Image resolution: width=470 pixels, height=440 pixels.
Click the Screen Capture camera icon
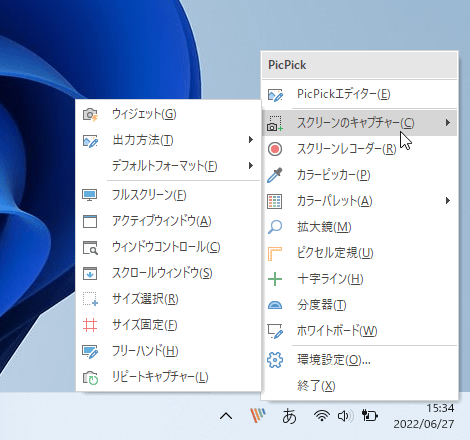pyautogui.click(x=275, y=123)
